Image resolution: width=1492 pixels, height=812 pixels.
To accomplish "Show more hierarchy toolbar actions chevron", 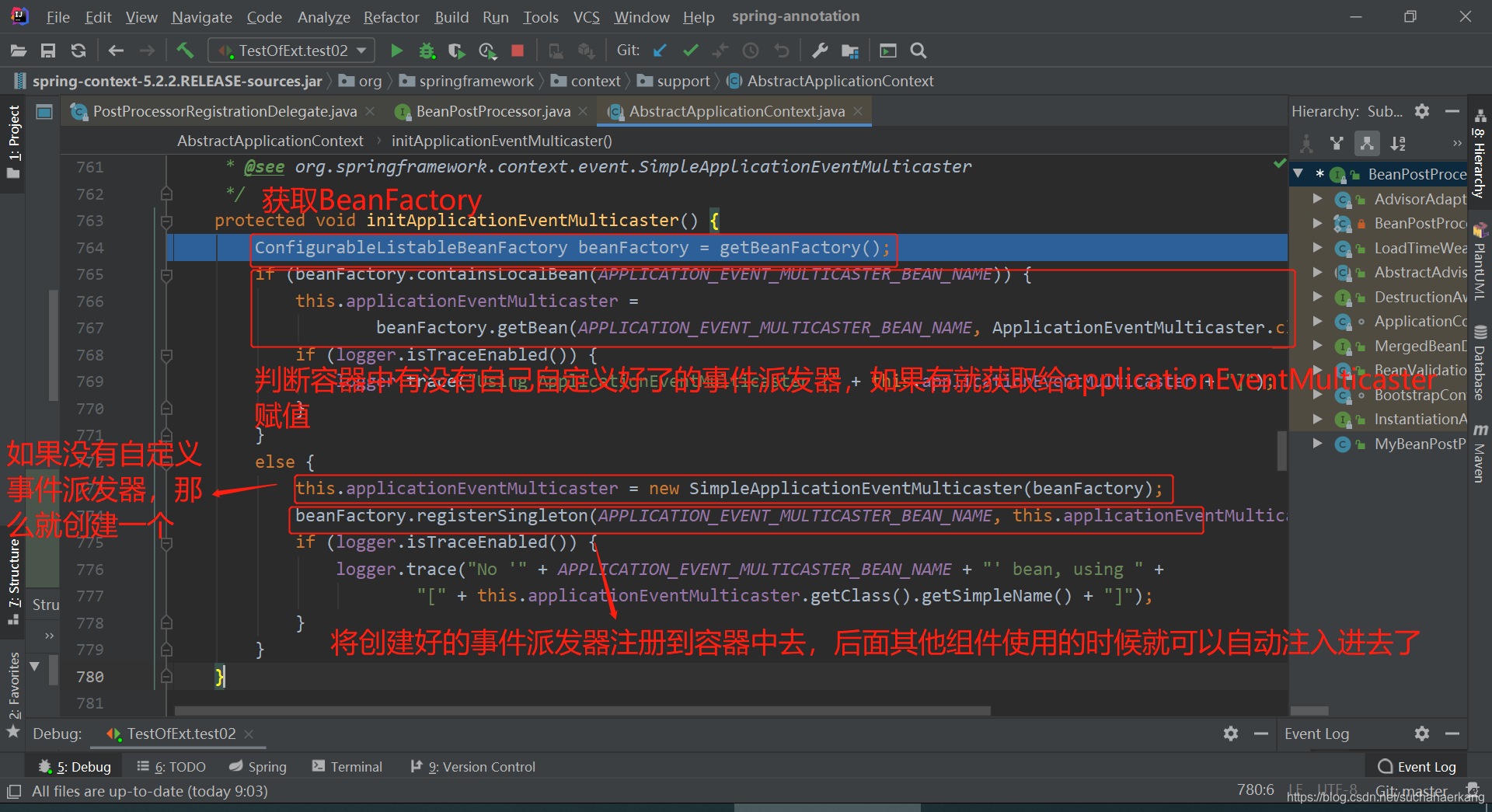I will tap(1457, 143).
